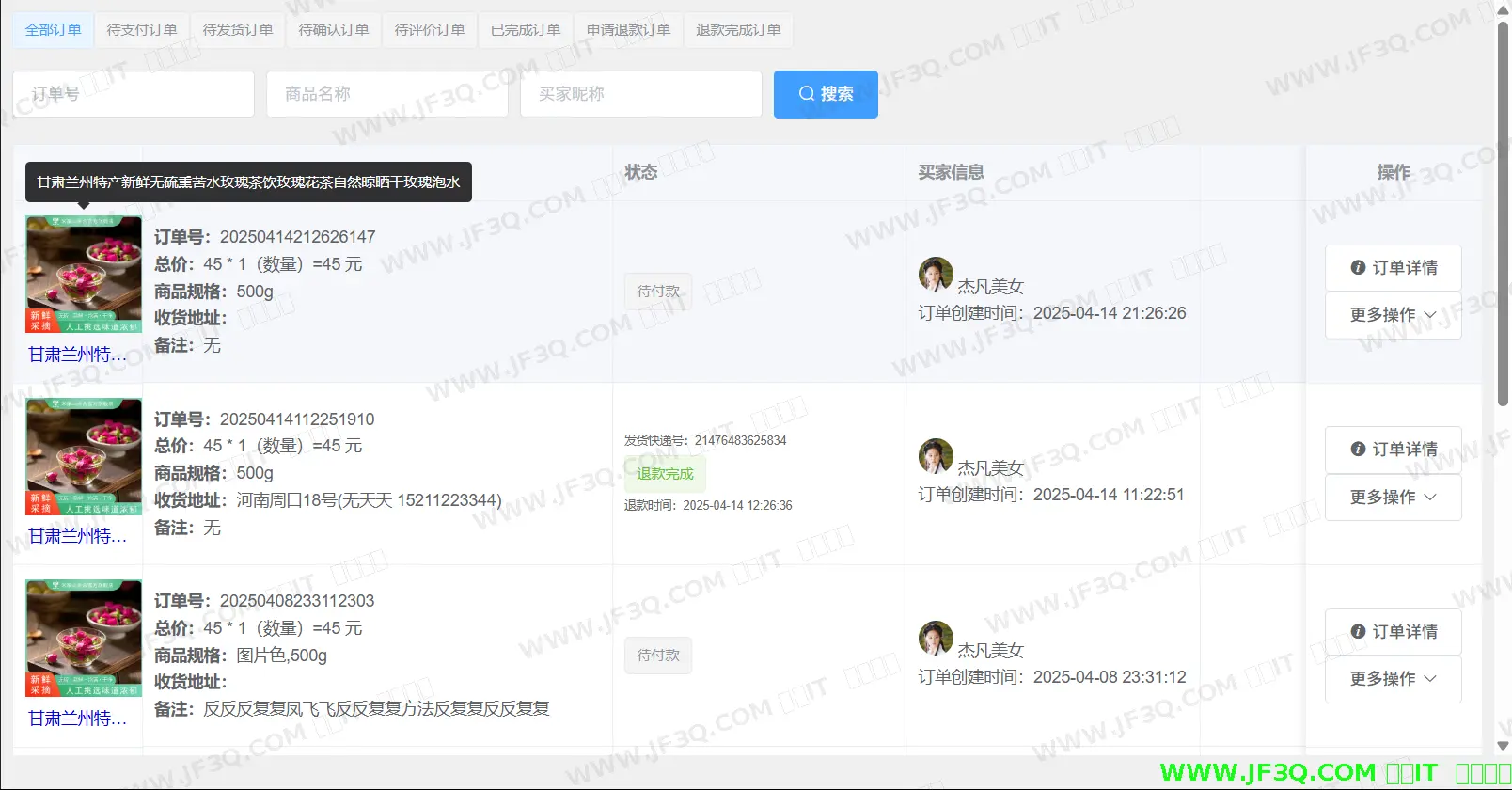
Task: Click scrollbar down arrow
Action: pyautogui.click(x=1503, y=746)
